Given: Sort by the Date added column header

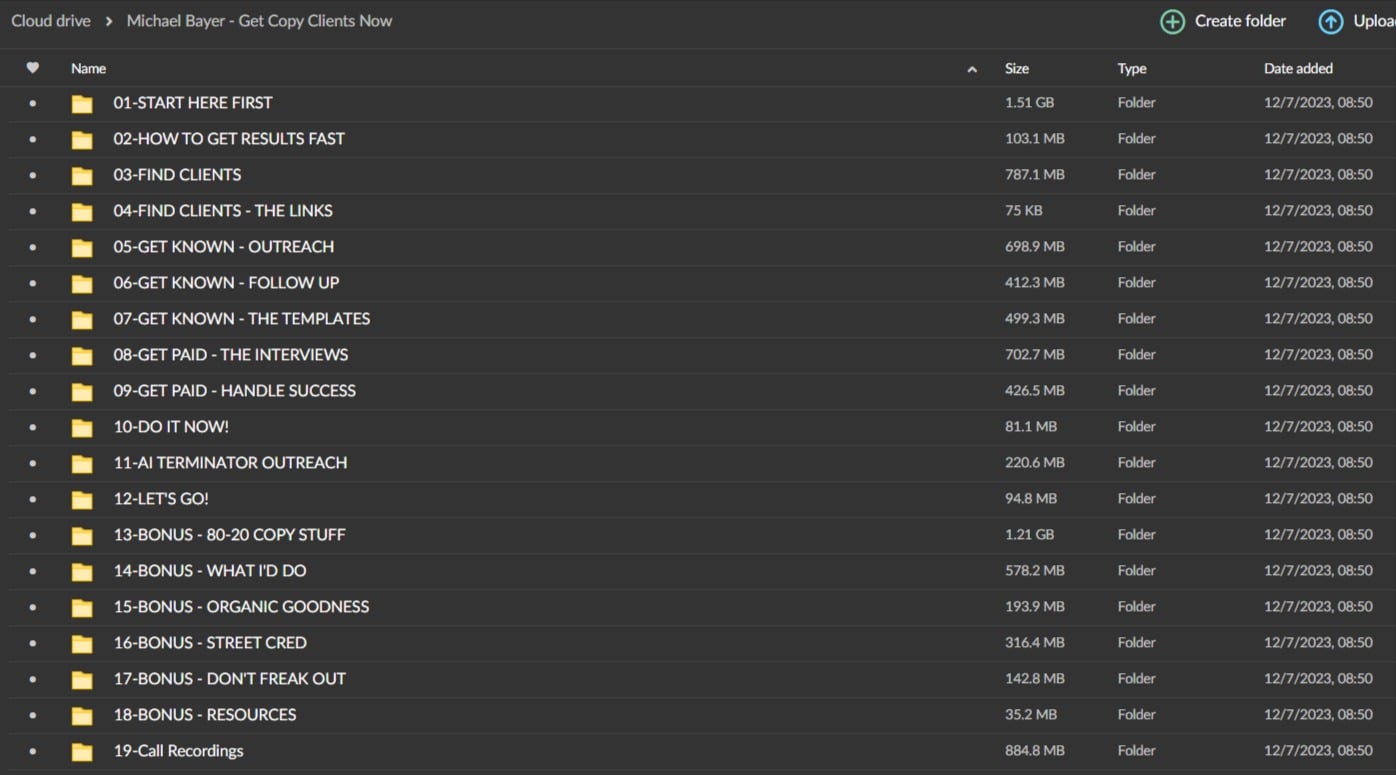Looking at the screenshot, I should click(1298, 68).
